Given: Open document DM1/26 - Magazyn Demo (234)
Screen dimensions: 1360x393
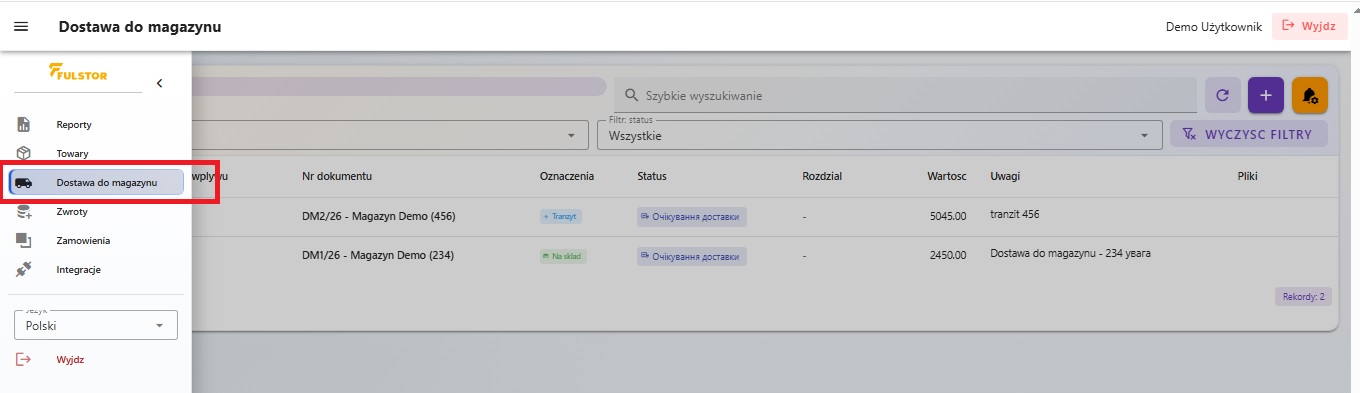Looking at the screenshot, I should pos(378,255).
